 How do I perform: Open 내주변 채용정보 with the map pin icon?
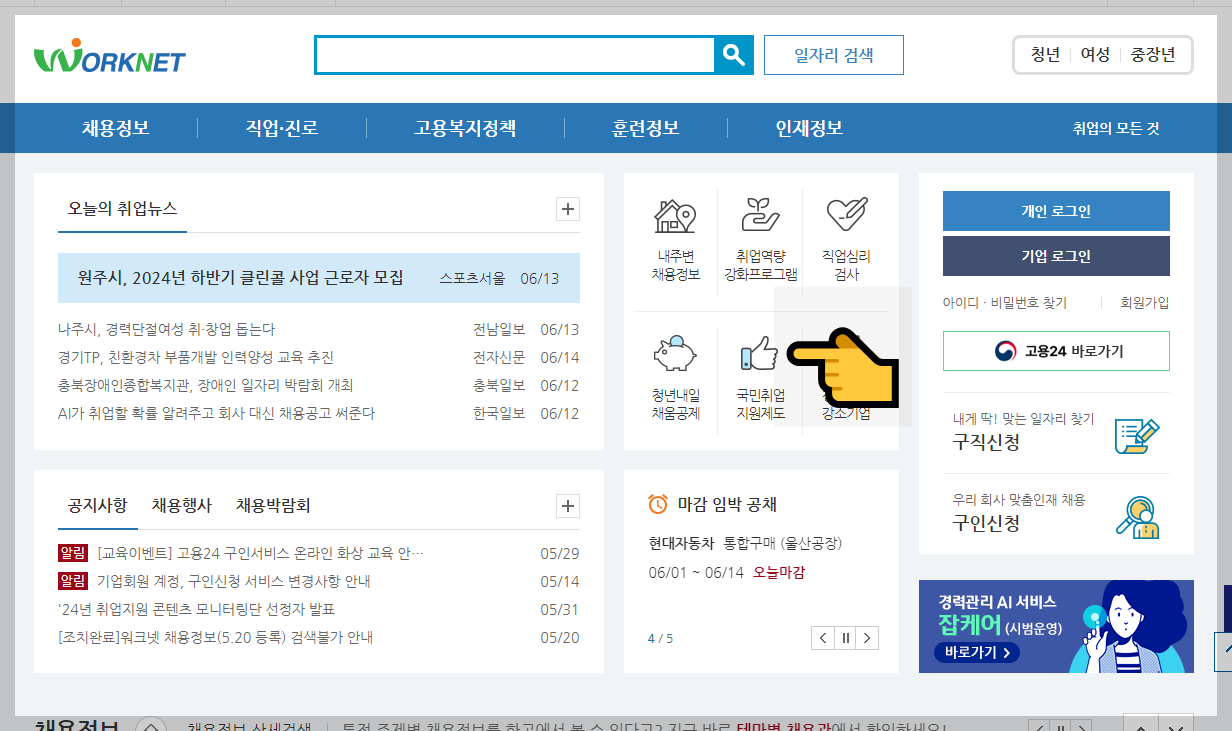coord(676,215)
